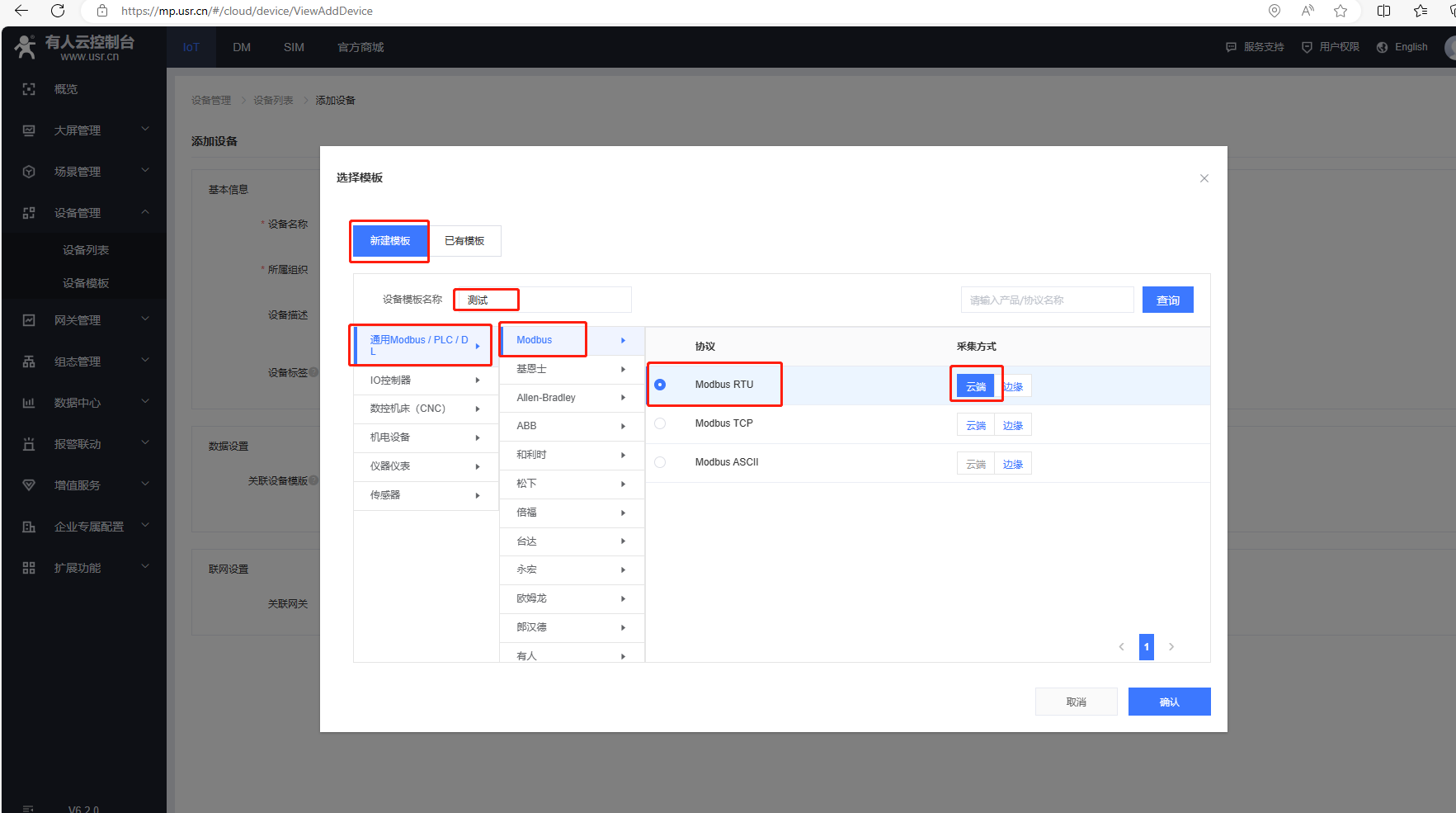Select the Modbus RTU radio button
This screenshot has width=1456, height=813.
pyautogui.click(x=660, y=385)
